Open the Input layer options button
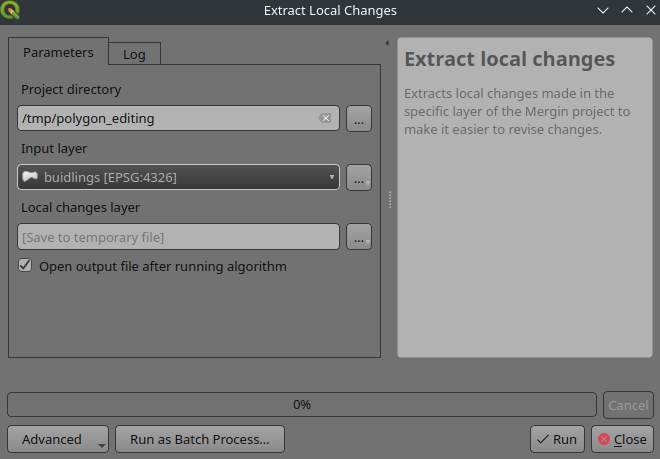 (359, 178)
